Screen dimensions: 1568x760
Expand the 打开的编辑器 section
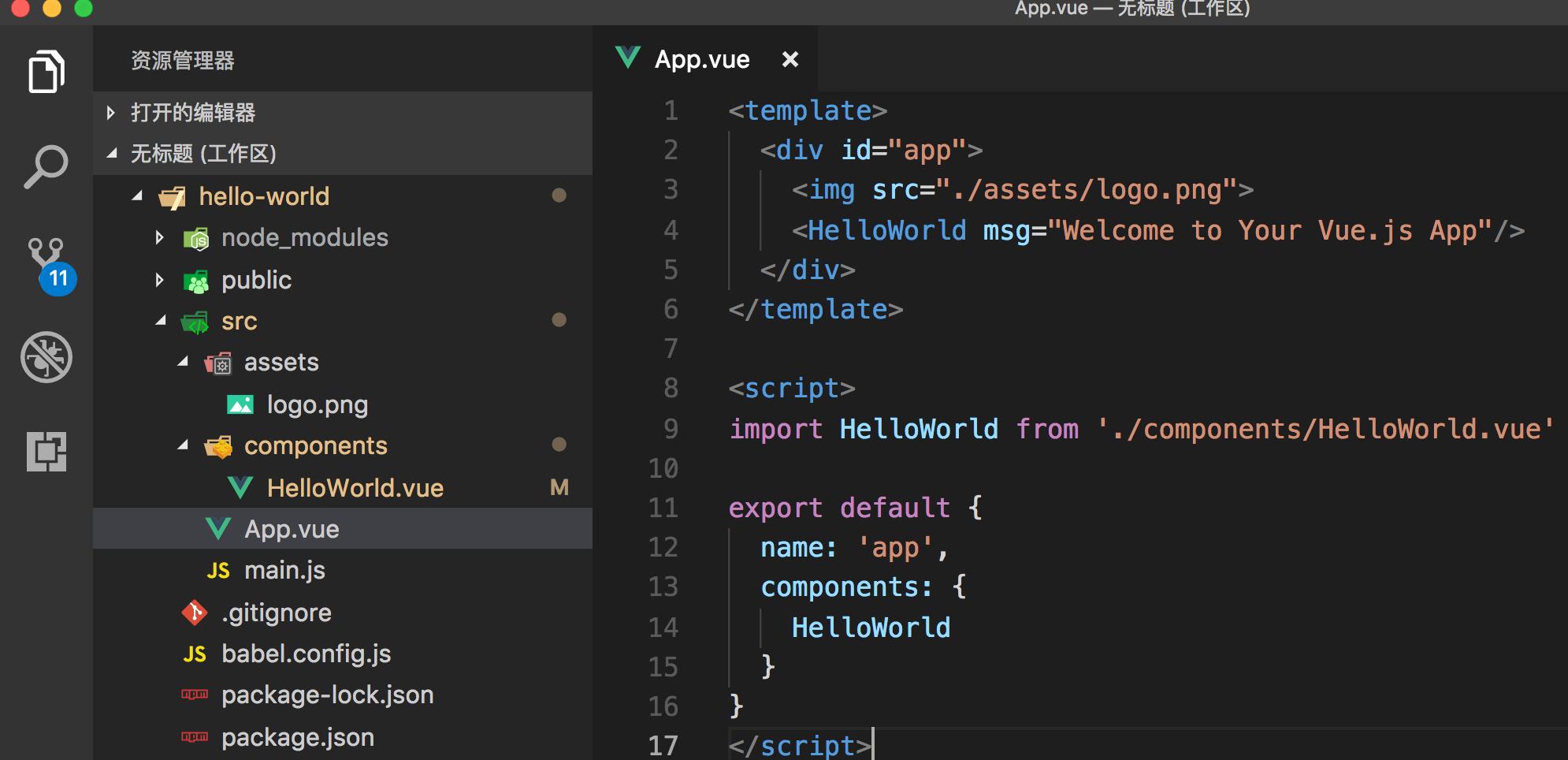pyautogui.click(x=112, y=113)
